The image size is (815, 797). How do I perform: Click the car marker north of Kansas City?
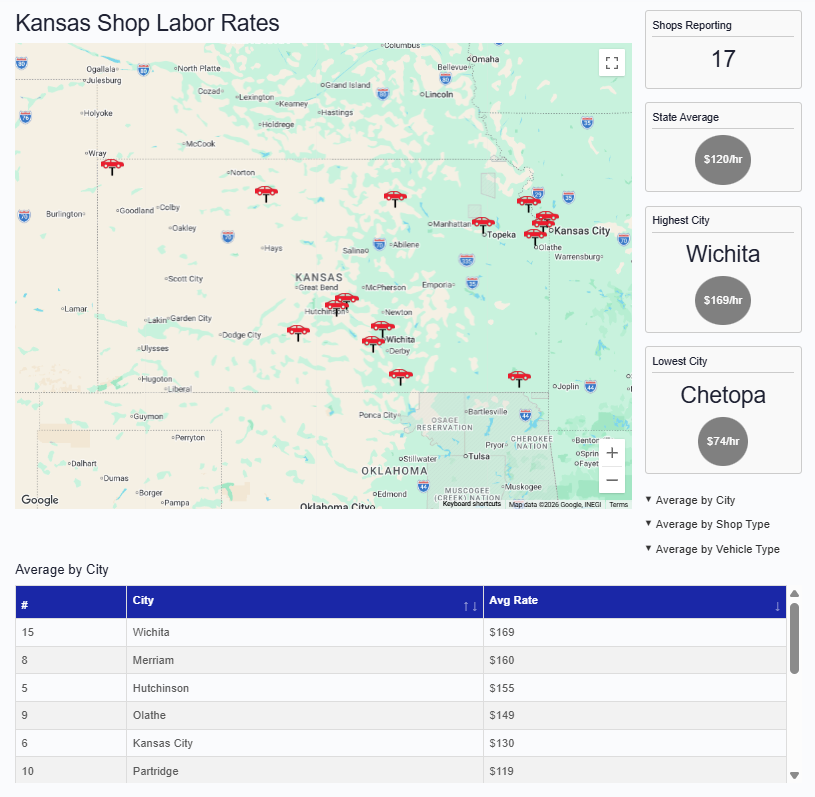(529, 204)
